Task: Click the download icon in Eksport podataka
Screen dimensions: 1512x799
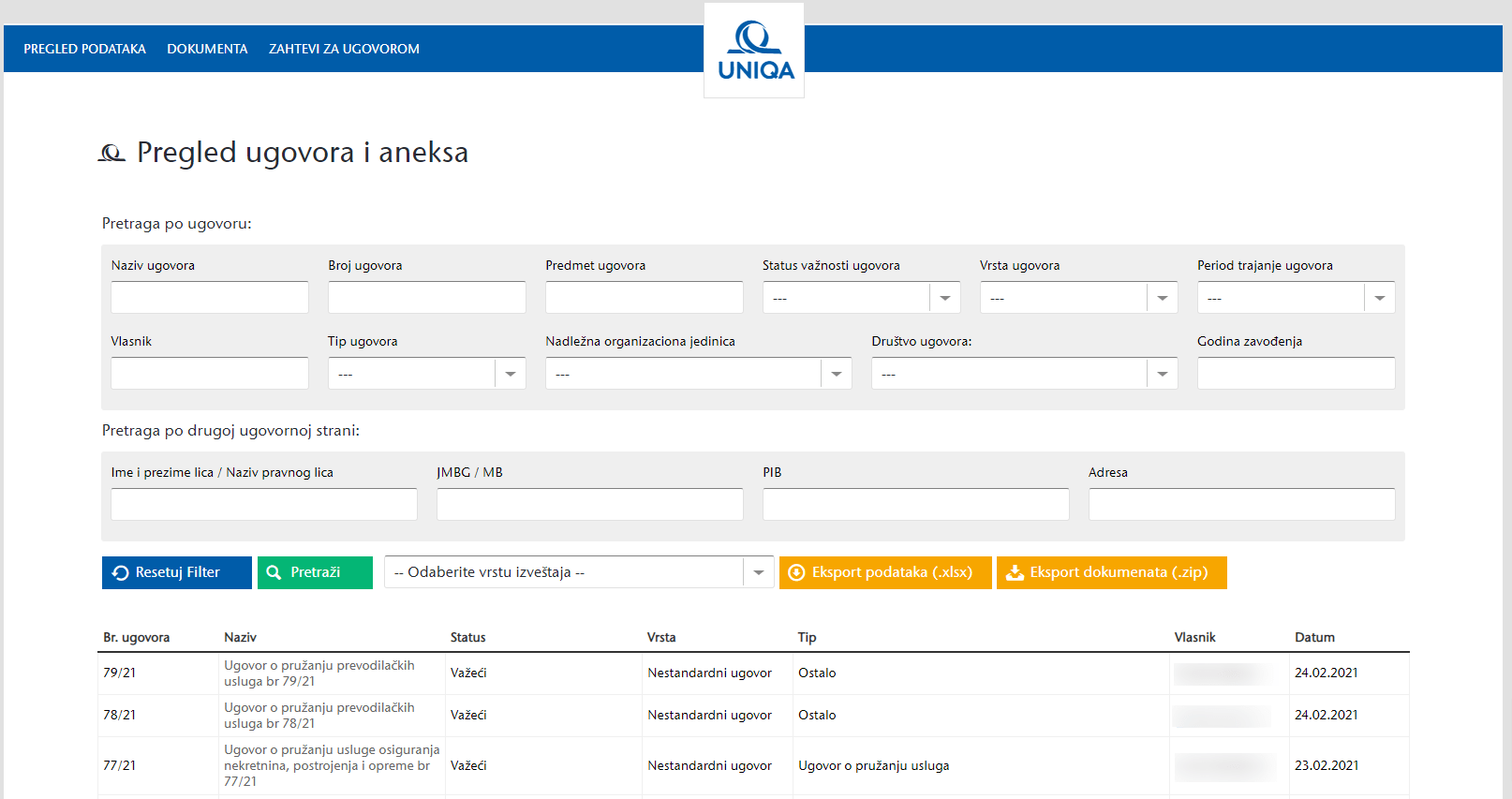Action: pyautogui.click(x=796, y=573)
